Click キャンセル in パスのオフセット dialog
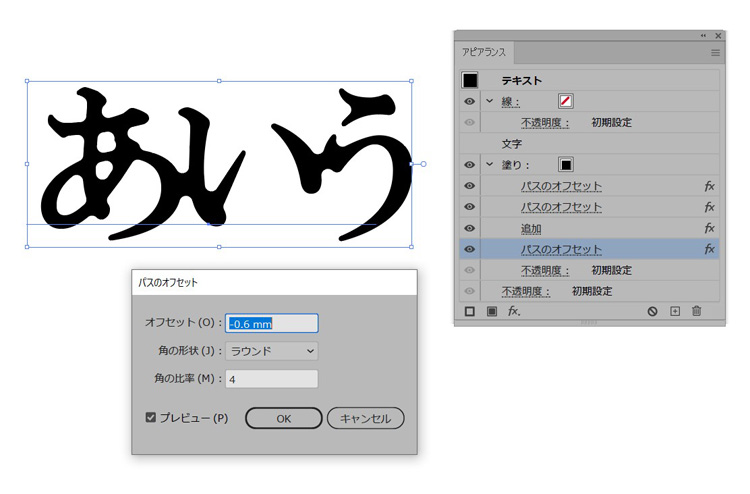 (x=365, y=418)
